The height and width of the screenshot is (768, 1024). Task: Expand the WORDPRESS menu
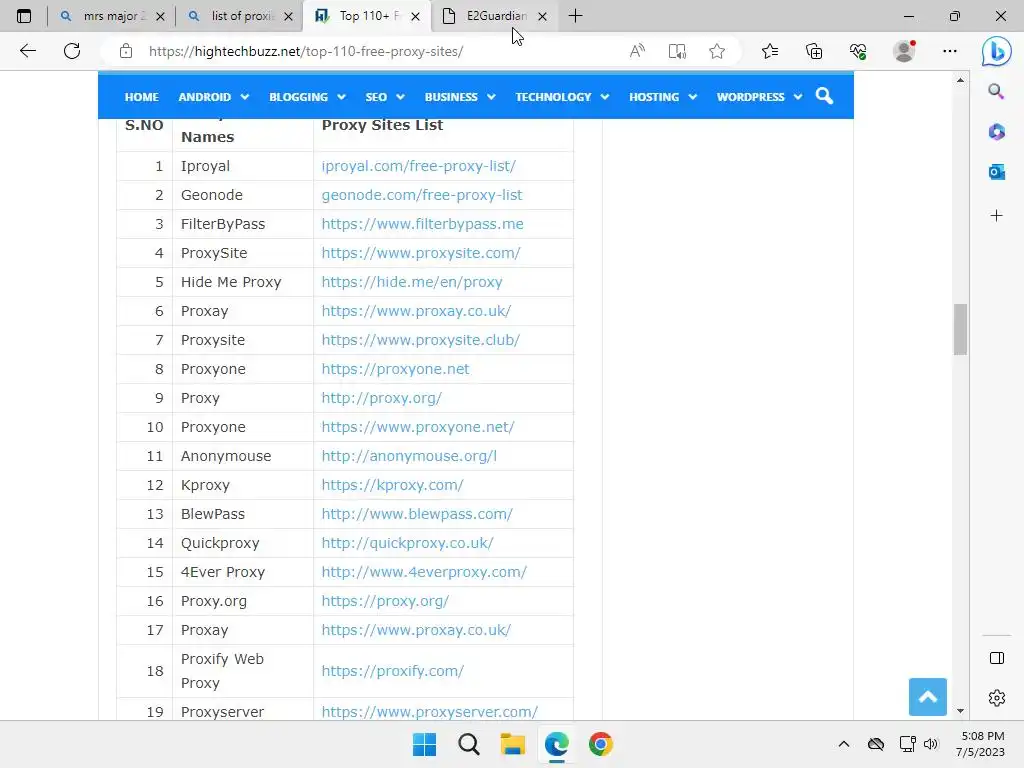[x=759, y=97]
